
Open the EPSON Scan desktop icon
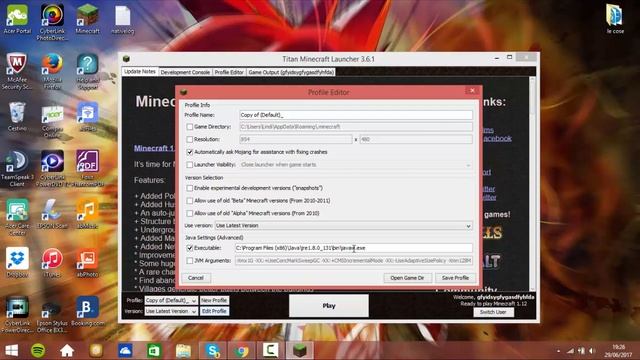tap(52, 214)
